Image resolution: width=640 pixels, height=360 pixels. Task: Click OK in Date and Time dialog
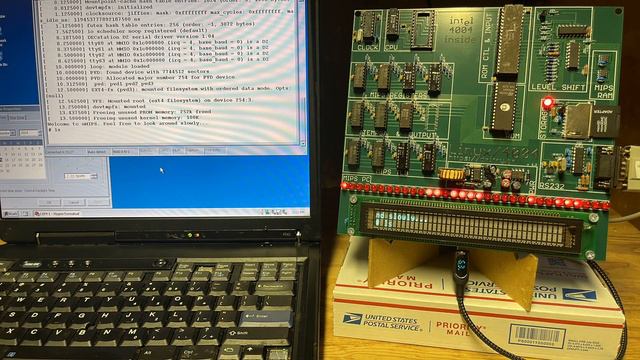49,202
